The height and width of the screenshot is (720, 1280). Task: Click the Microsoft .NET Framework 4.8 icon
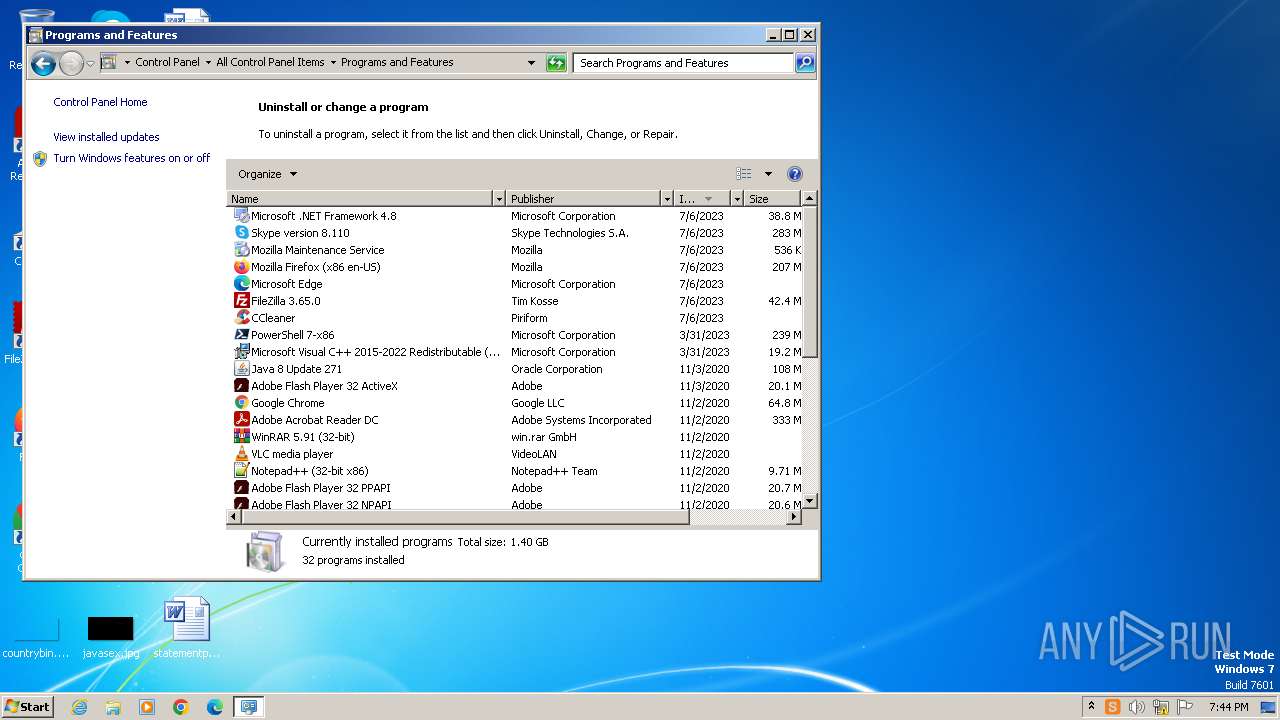241,215
